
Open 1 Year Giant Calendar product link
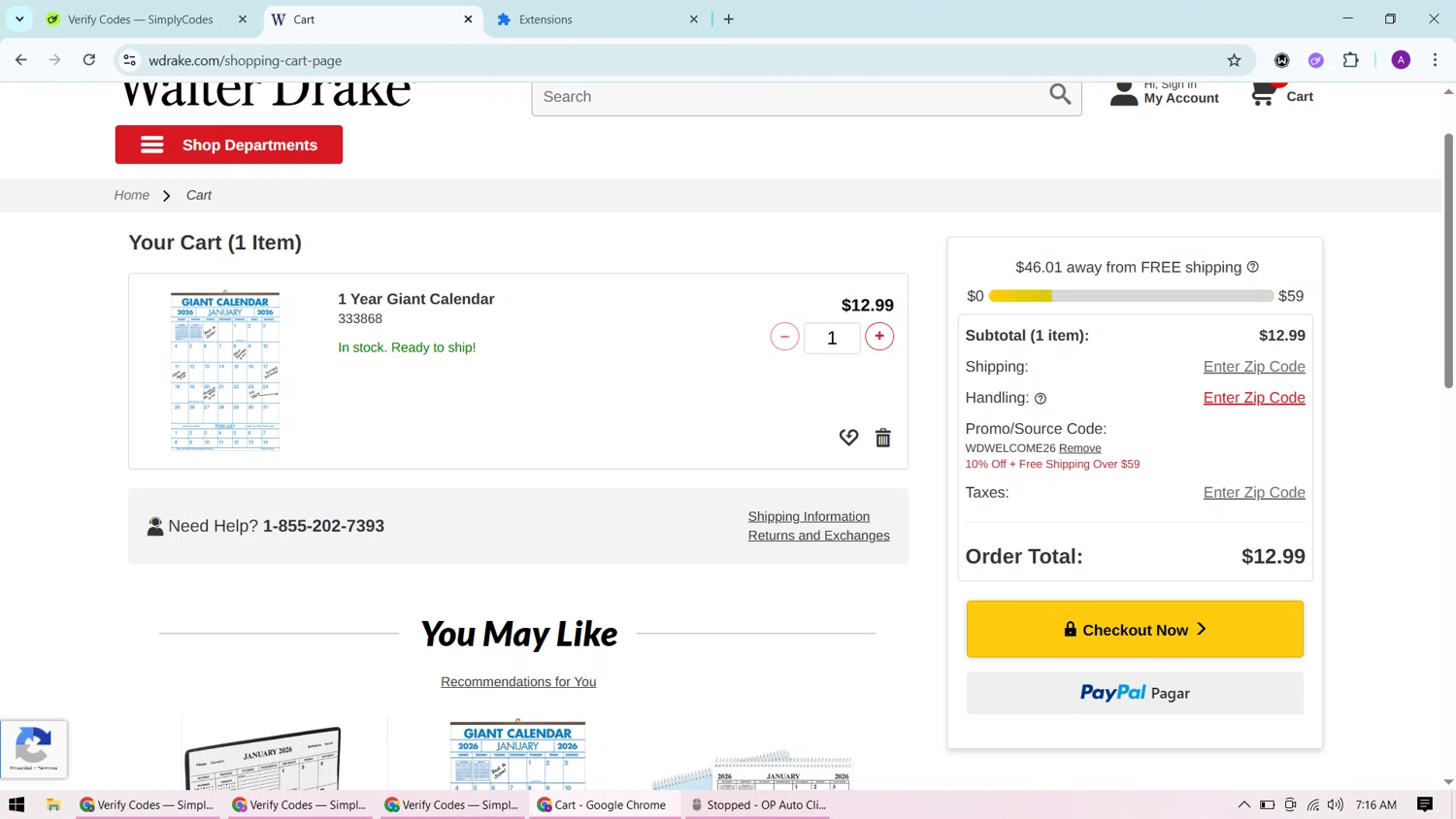click(416, 299)
